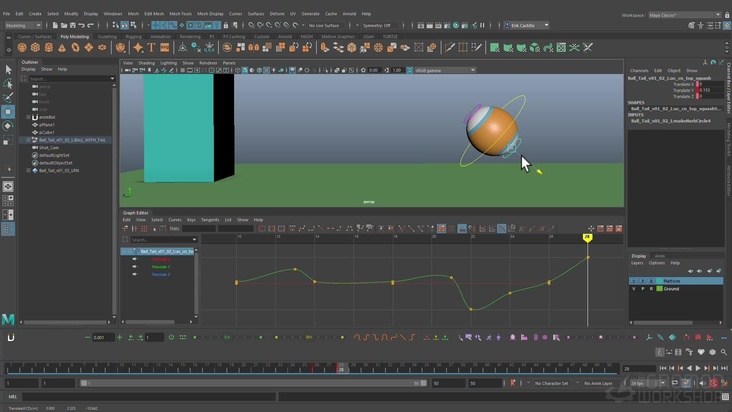
Task: Click the polygon cube icon on the shelf
Action: click(x=35, y=47)
